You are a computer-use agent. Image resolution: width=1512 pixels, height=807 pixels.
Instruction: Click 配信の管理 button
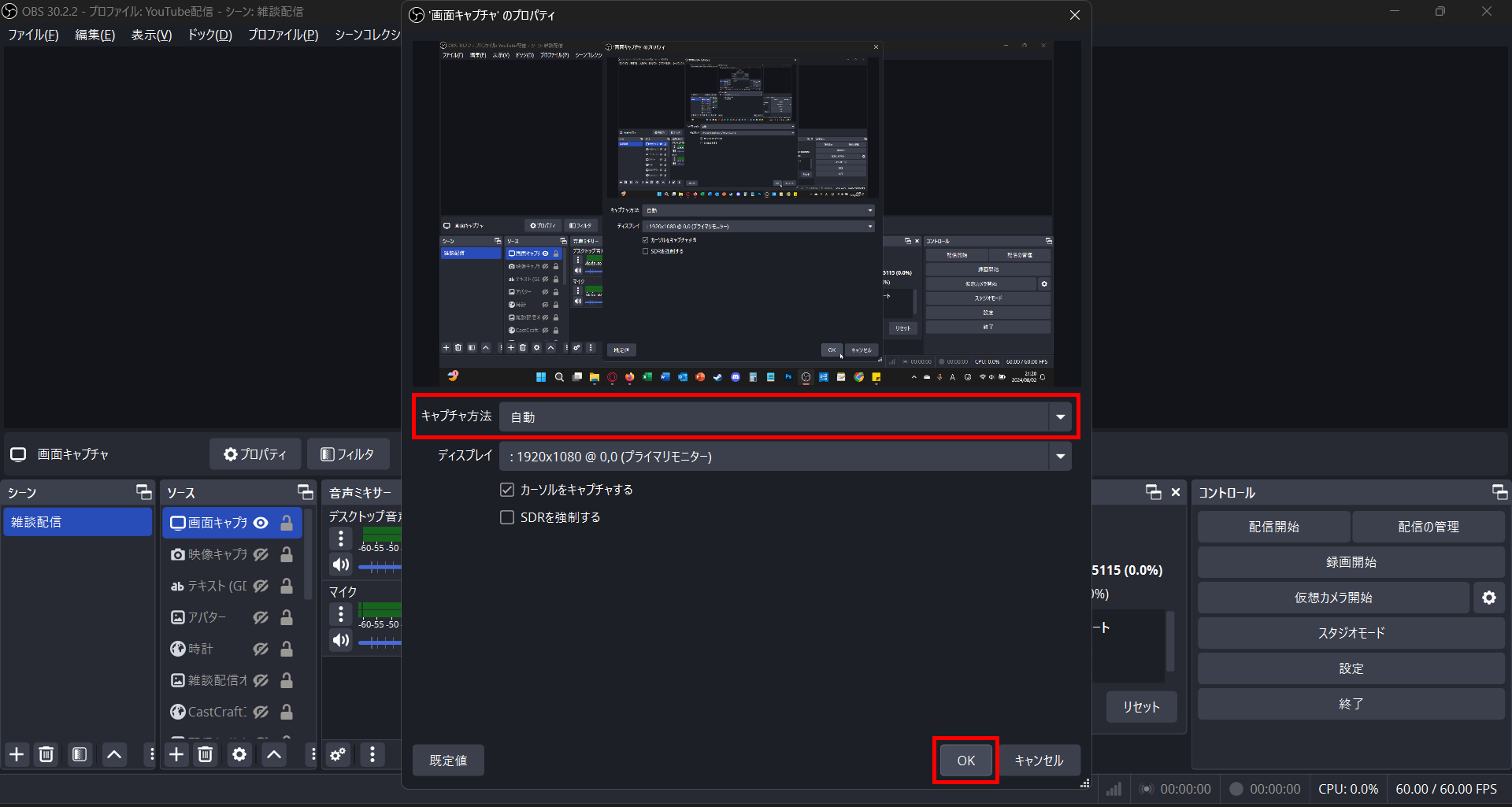[1429, 527]
